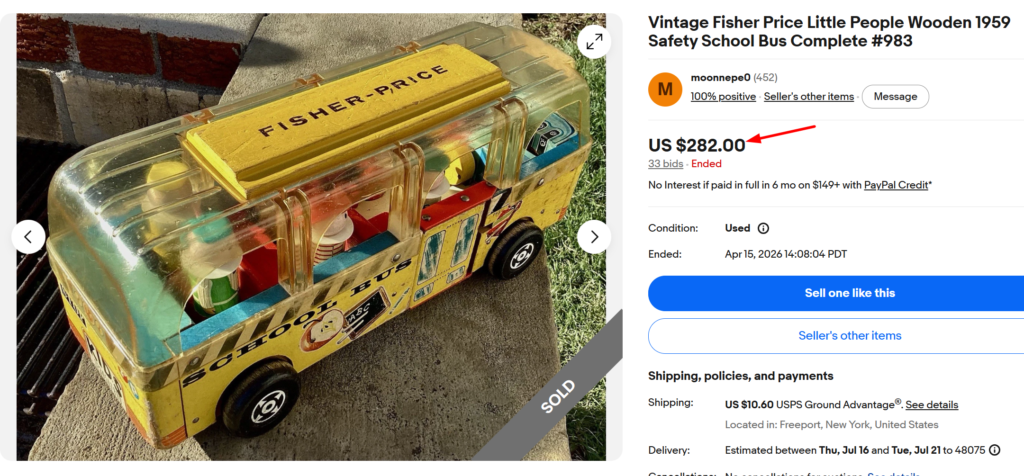The width and height of the screenshot is (1024, 476).
Task: Open Seller's other items text link
Action: [x=808, y=97]
